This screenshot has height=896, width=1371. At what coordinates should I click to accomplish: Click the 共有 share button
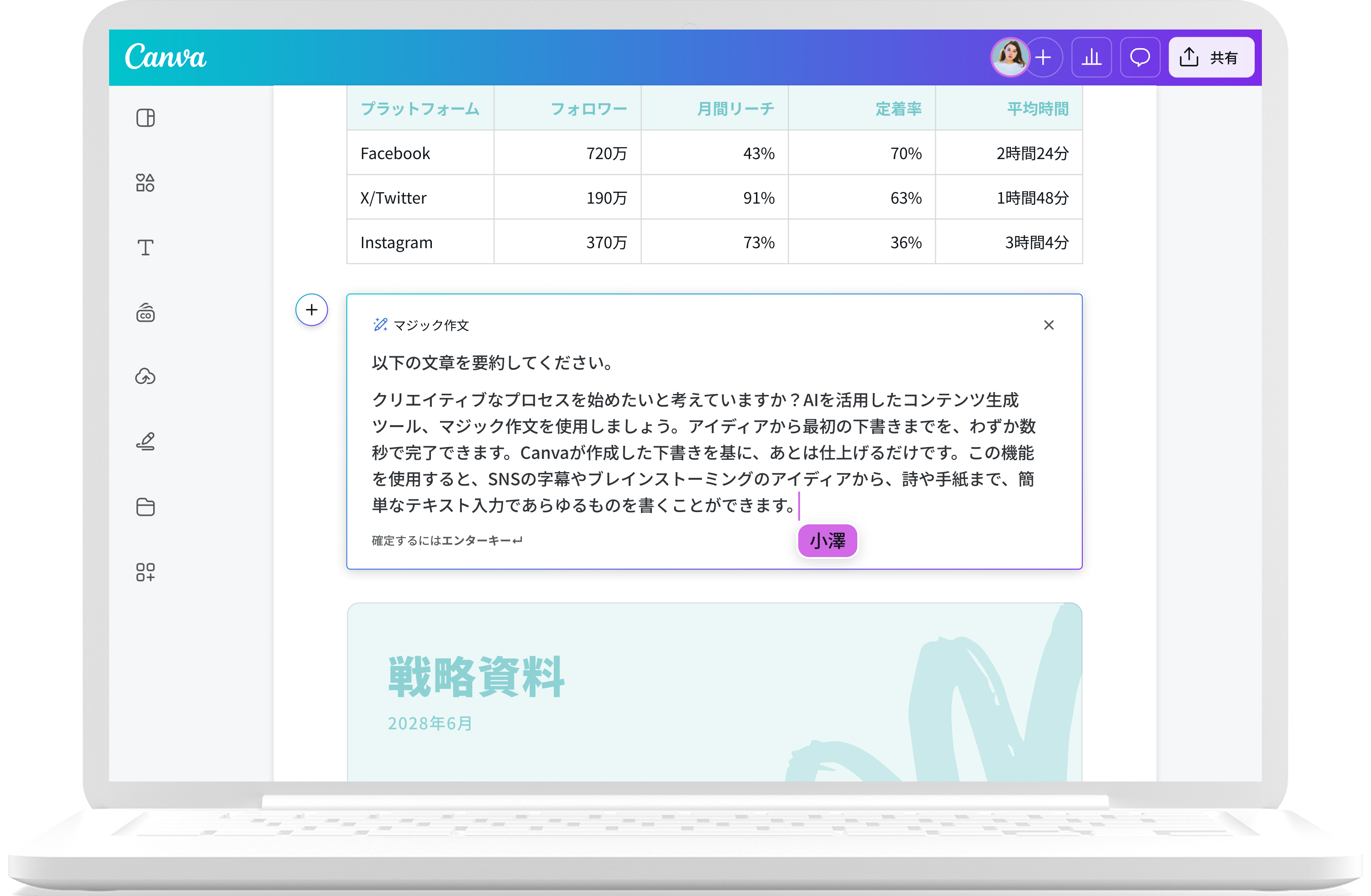[1211, 57]
